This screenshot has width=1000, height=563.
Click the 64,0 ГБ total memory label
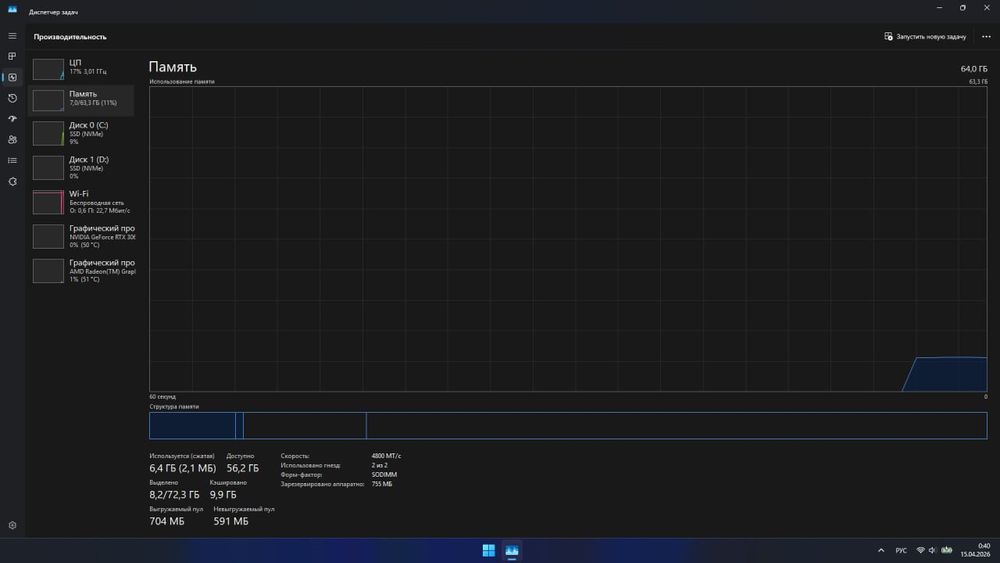tap(974, 69)
